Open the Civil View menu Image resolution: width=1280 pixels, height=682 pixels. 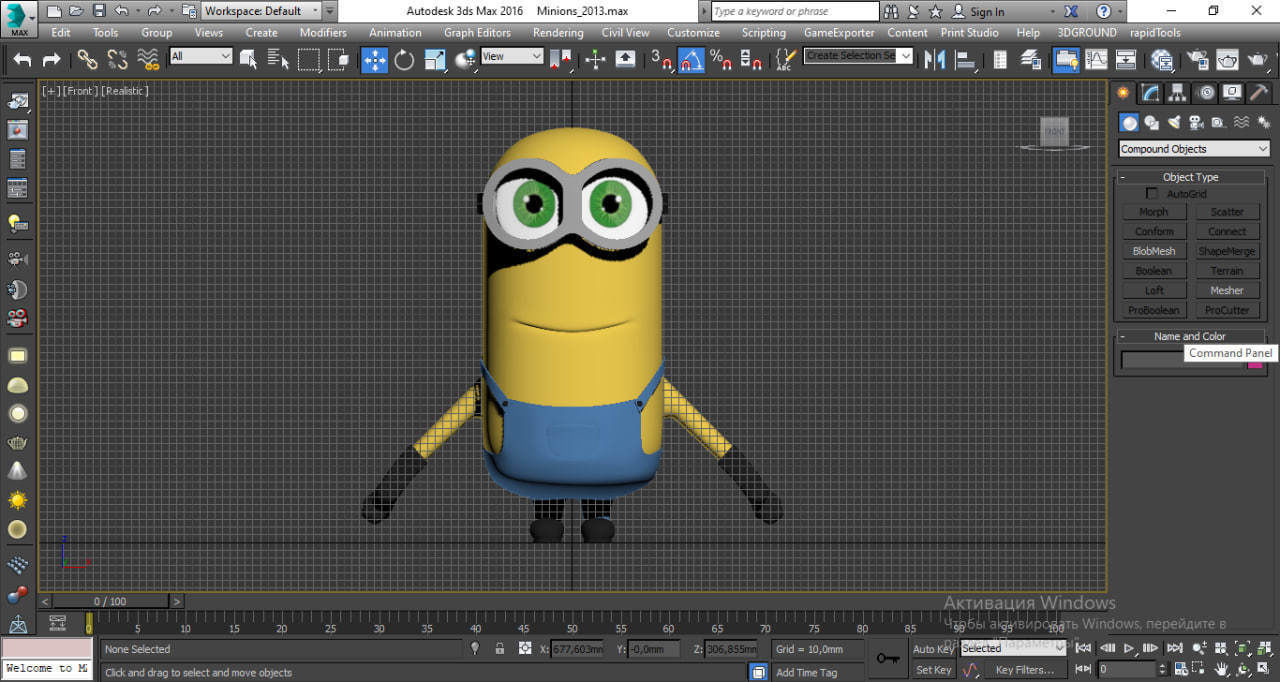click(x=625, y=32)
